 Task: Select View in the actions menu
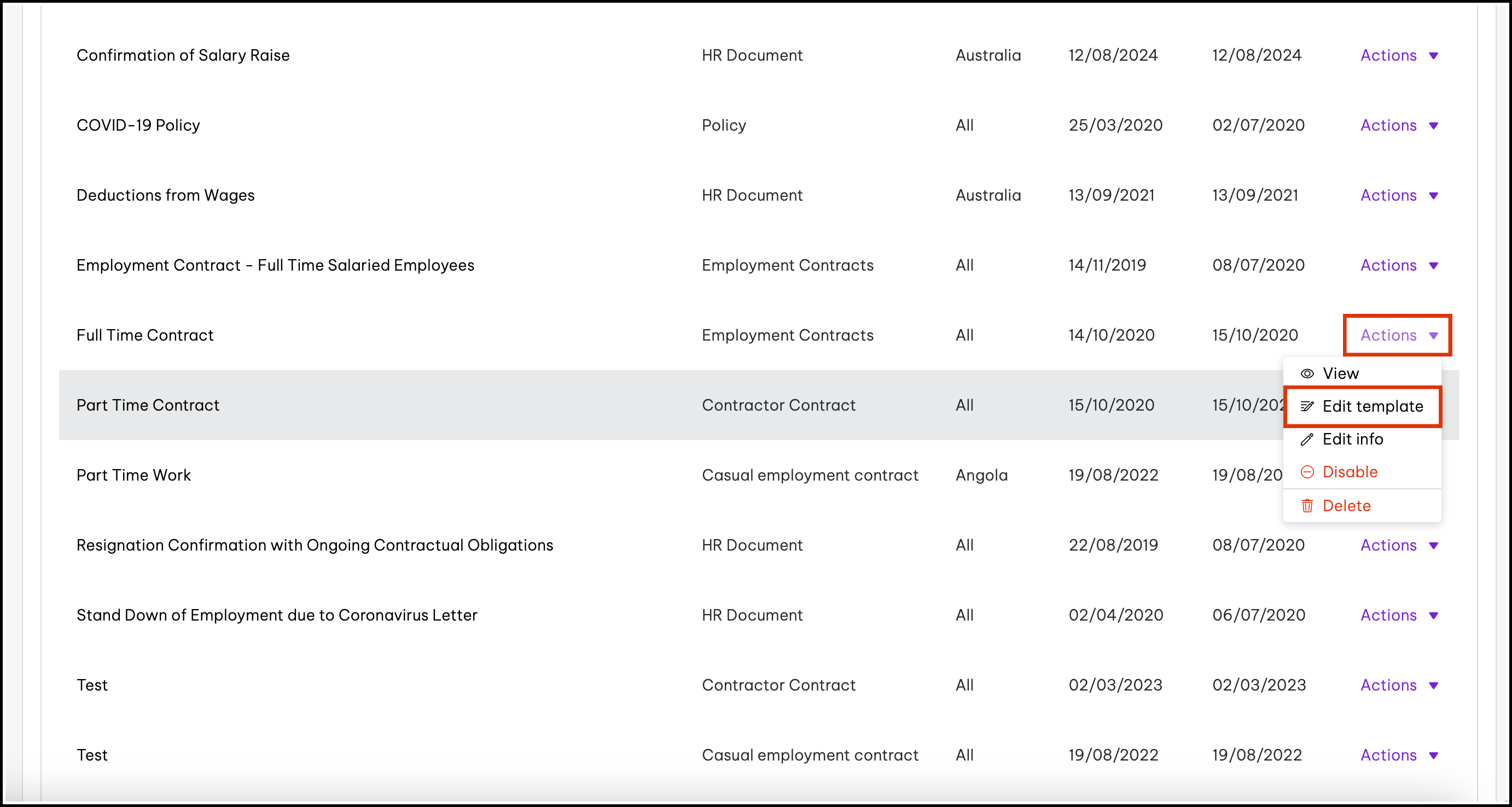pos(1341,373)
